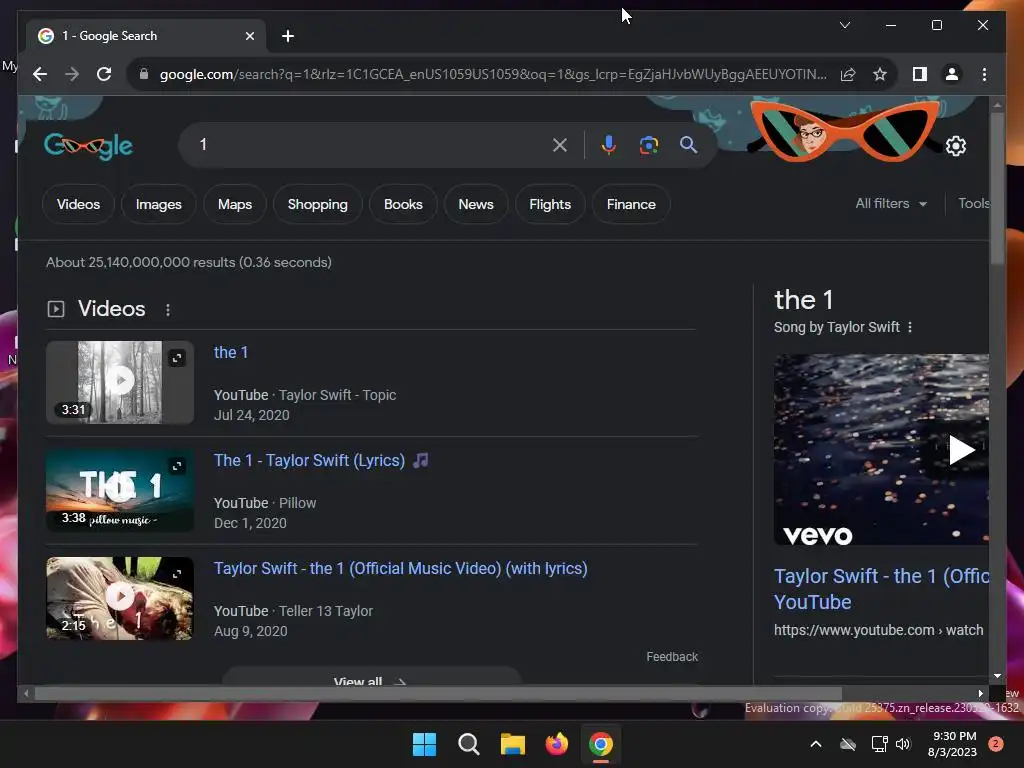Play the 2:15 video thumbnail
The image size is (1024, 768).
pos(120,598)
